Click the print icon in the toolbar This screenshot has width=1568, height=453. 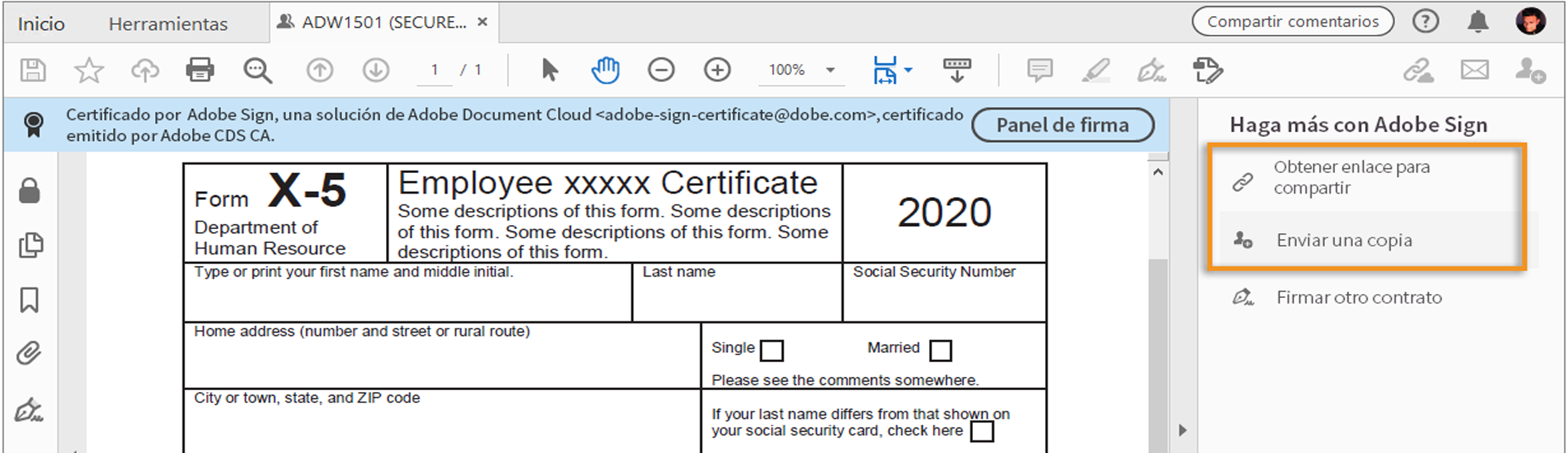point(200,70)
